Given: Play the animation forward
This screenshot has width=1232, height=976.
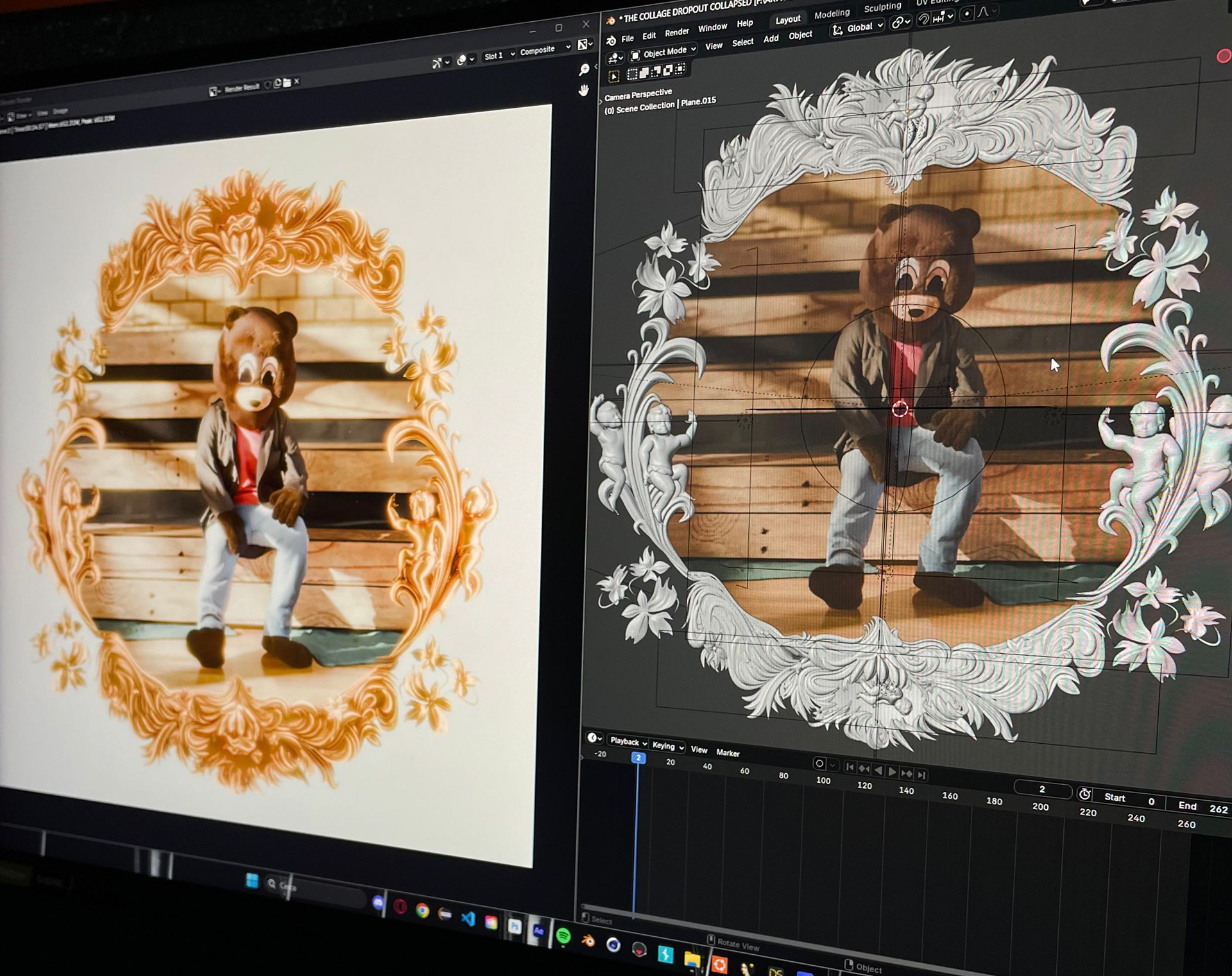Looking at the screenshot, I should tap(892, 772).
